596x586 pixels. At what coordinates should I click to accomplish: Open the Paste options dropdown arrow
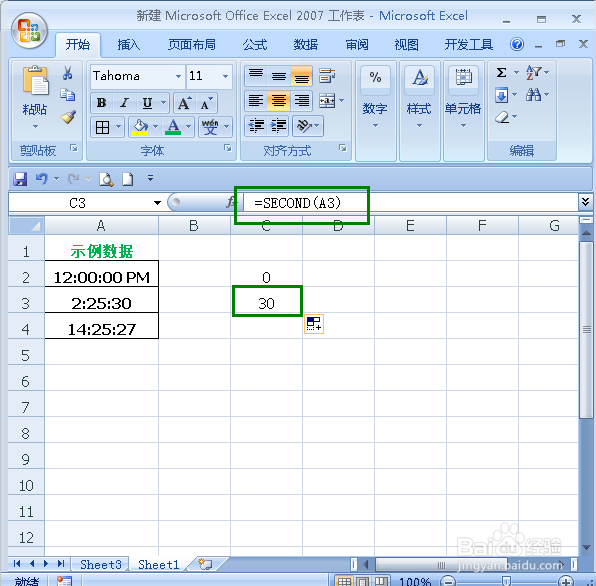(x=35, y=127)
